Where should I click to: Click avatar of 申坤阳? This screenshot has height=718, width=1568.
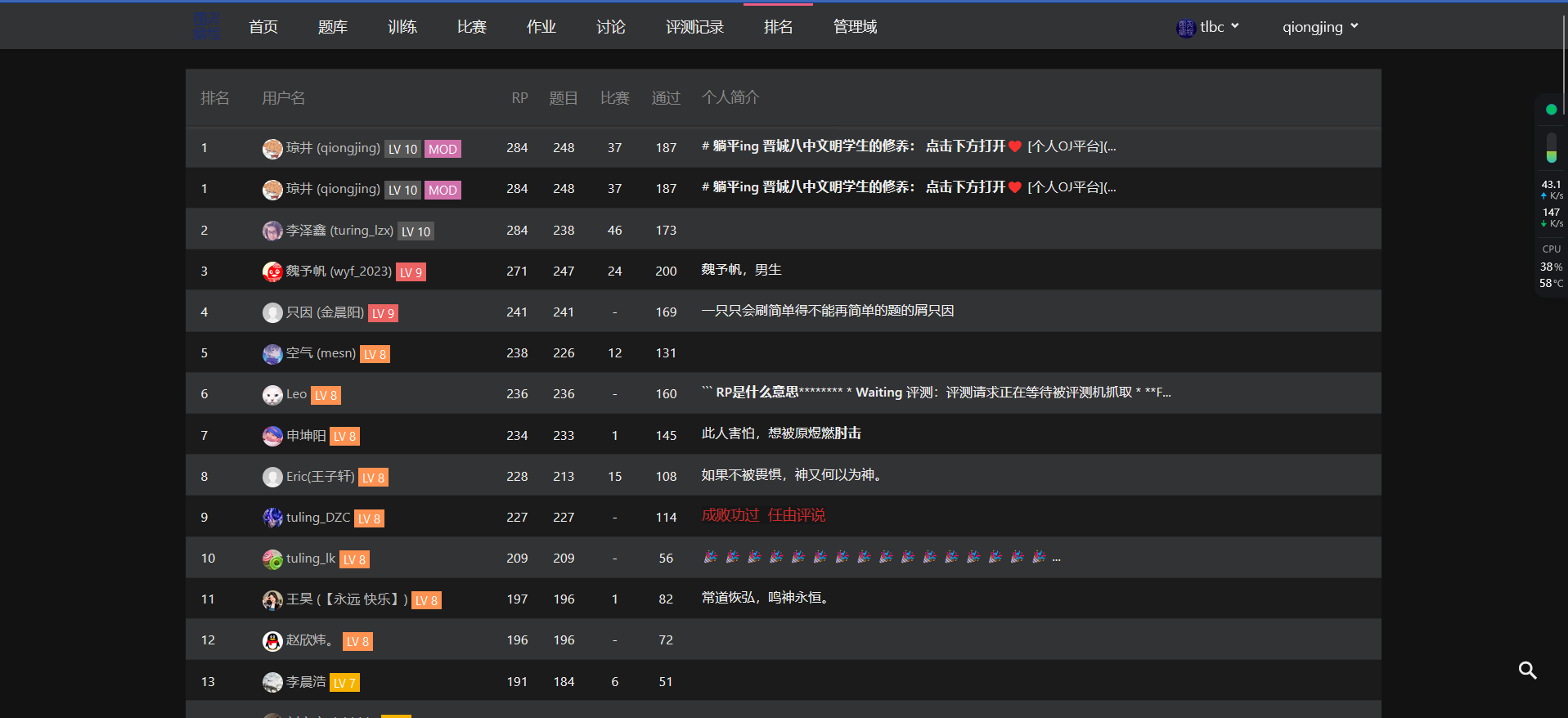coord(272,436)
